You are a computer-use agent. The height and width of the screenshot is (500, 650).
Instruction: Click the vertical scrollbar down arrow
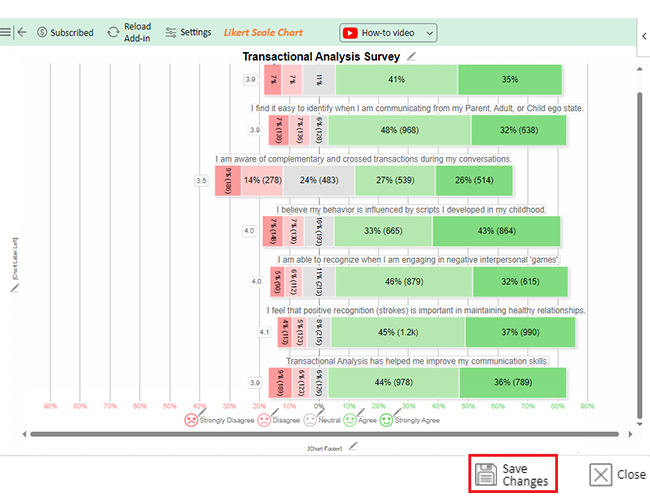pyautogui.click(x=640, y=424)
